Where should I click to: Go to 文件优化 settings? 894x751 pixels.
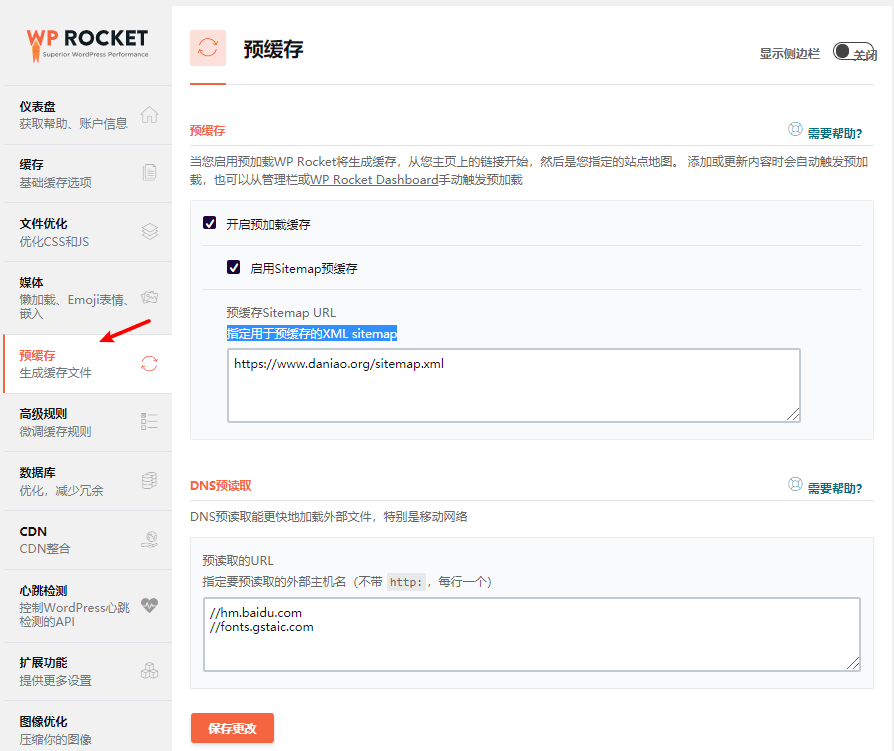pyautogui.click(x=88, y=232)
